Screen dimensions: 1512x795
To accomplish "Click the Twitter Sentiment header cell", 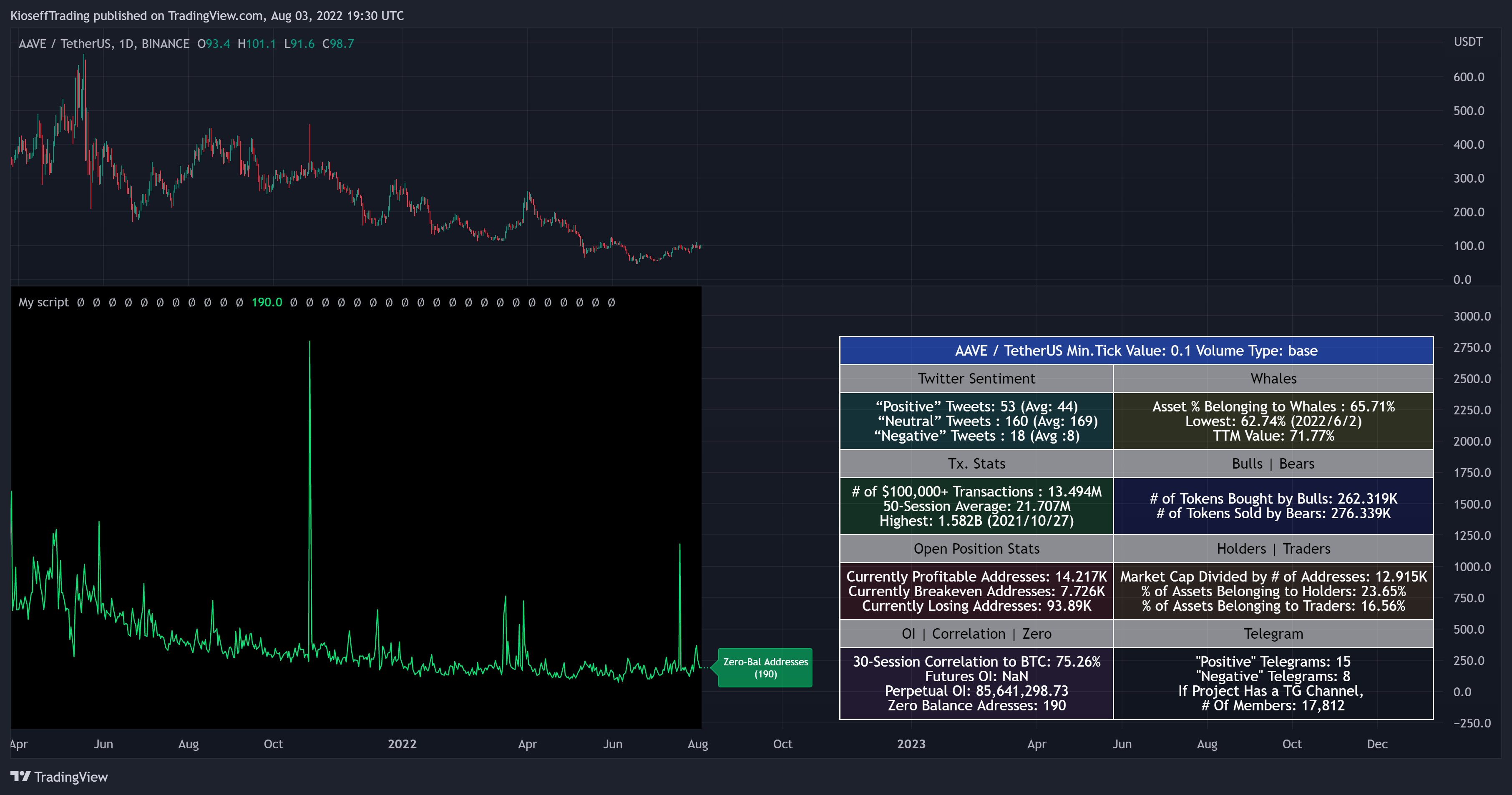I will point(977,379).
